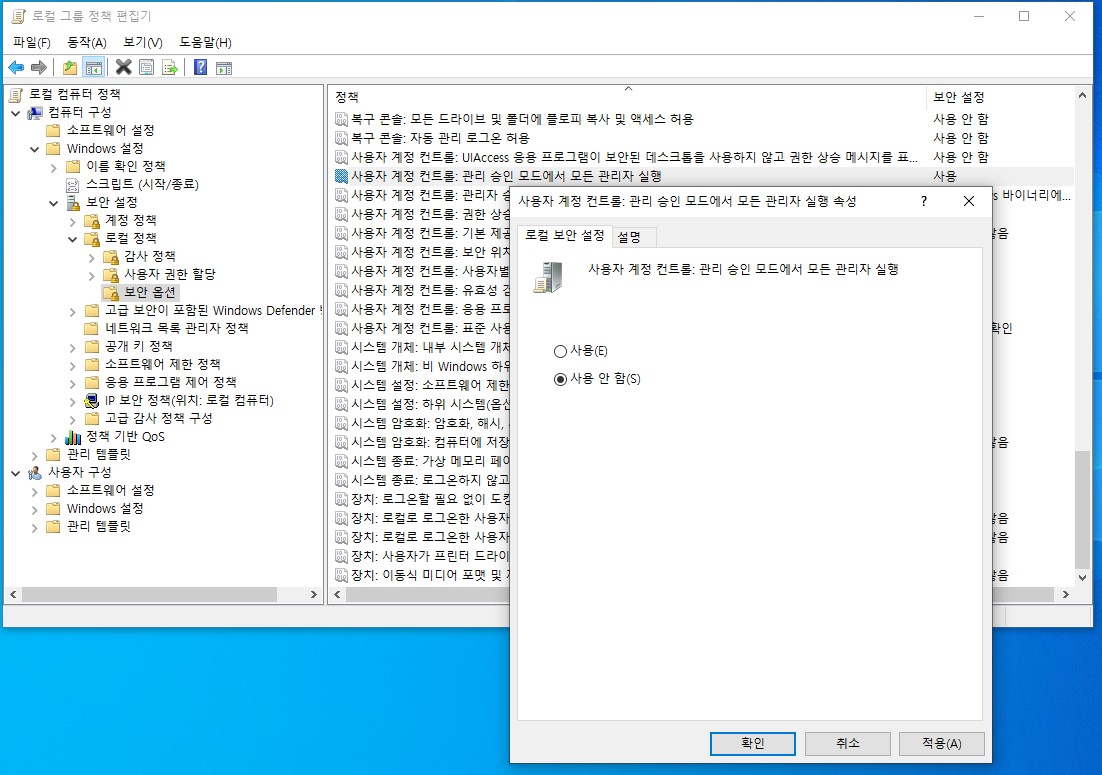Open the Properties toolbar icon
Image resolution: width=1102 pixels, height=775 pixels.
[x=146, y=67]
